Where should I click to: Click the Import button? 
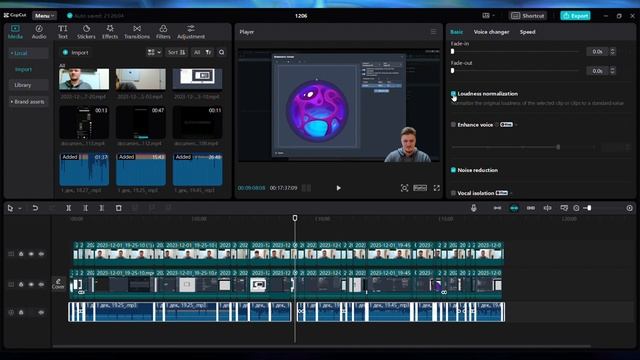coord(76,52)
